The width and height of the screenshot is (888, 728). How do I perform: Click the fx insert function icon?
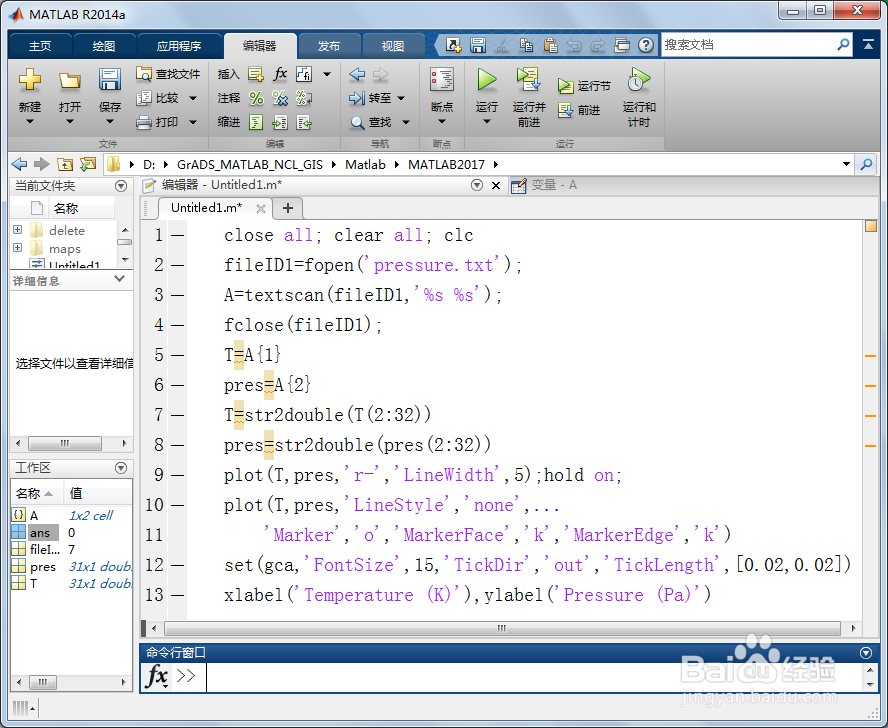pos(280,74)
